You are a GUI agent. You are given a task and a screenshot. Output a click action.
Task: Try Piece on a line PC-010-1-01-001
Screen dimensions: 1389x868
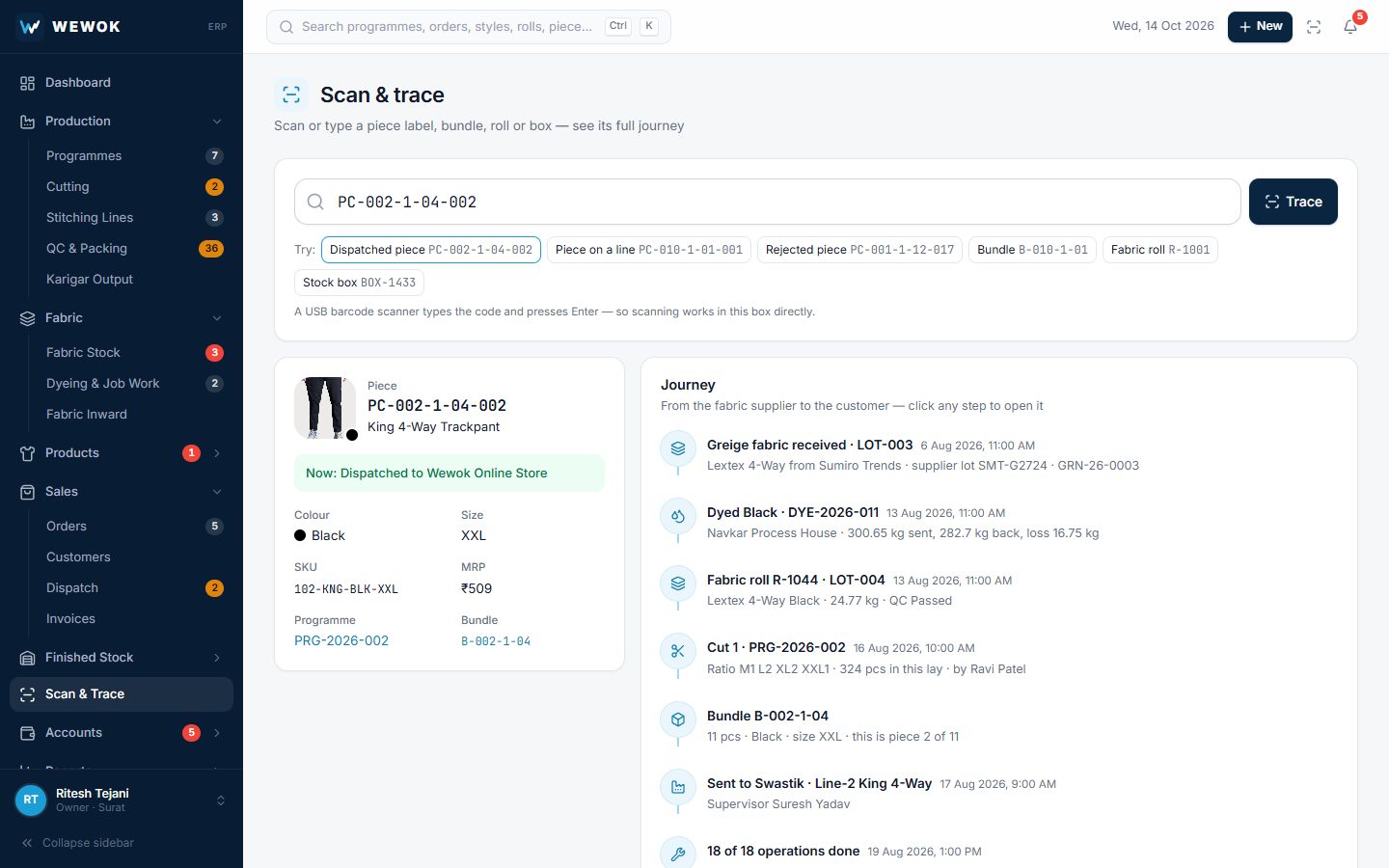[649, 250]
